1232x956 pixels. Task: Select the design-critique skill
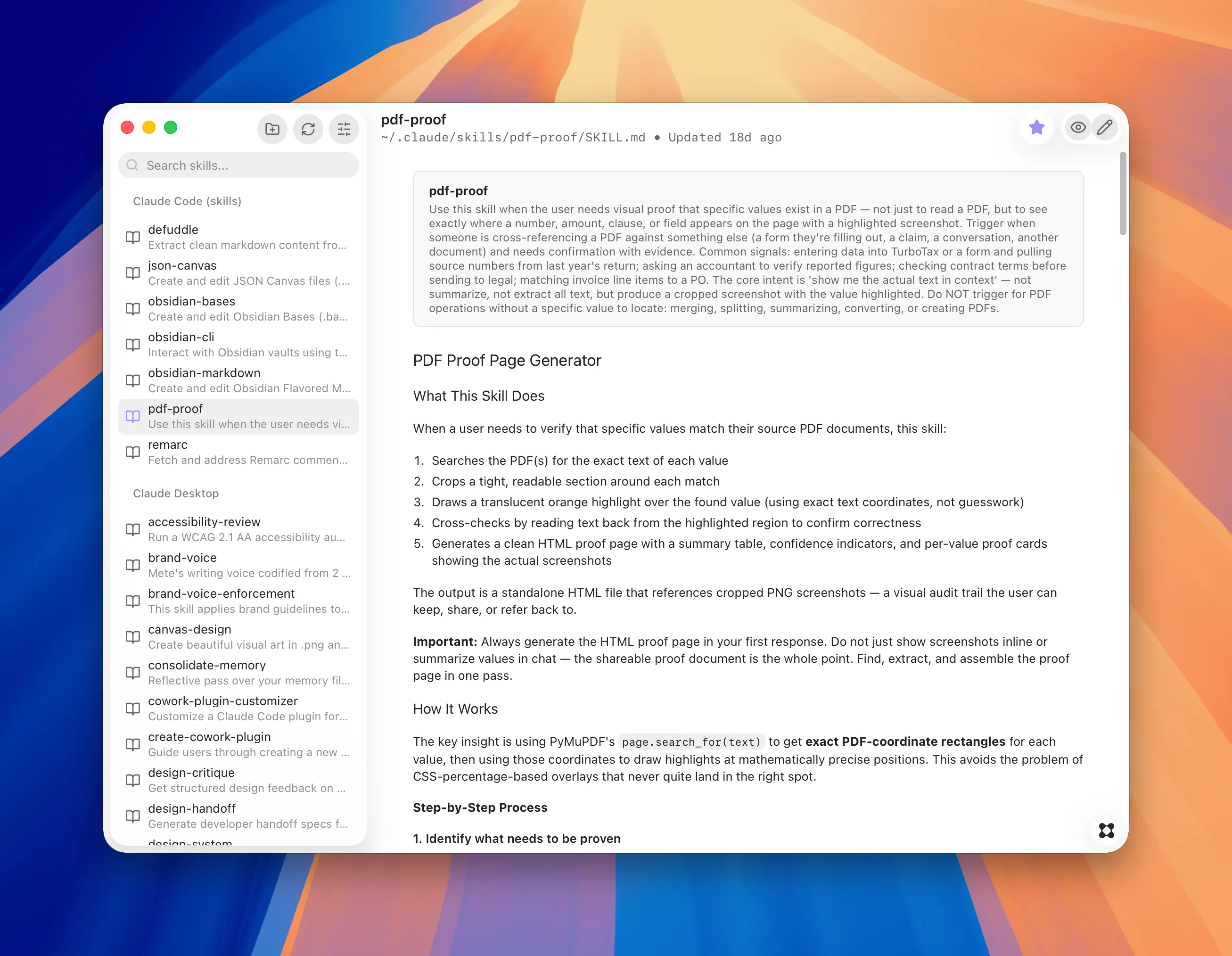click(x=238, y=780)
